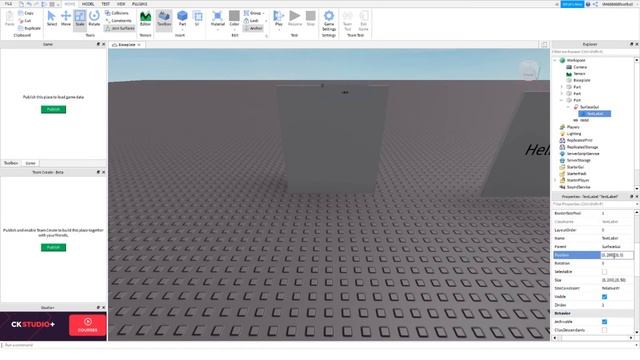Toggle Collisions in the Tools group
Screen dimensions: 640x360
(117, 13)
